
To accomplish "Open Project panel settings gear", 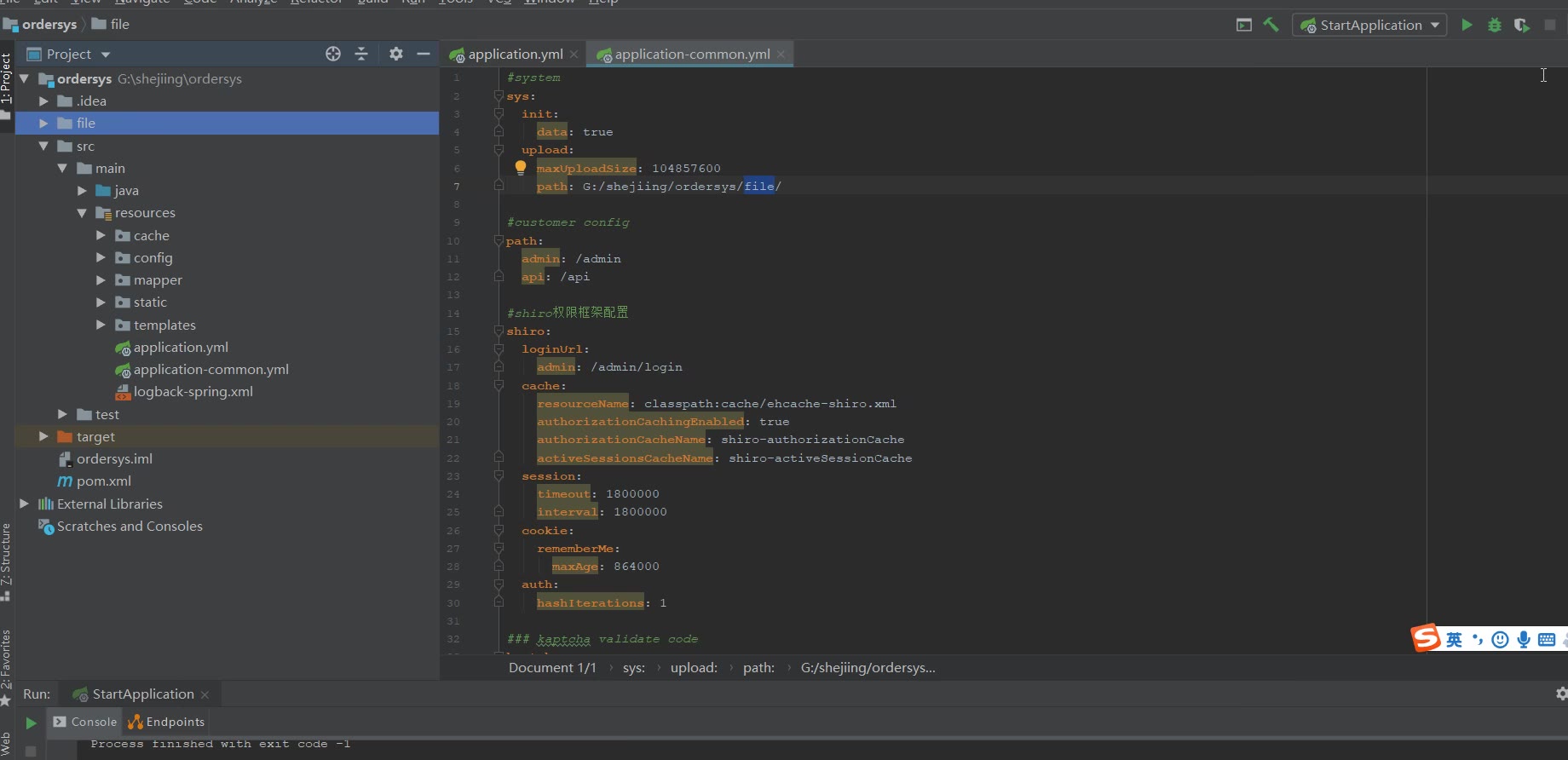I will [395, 54].
